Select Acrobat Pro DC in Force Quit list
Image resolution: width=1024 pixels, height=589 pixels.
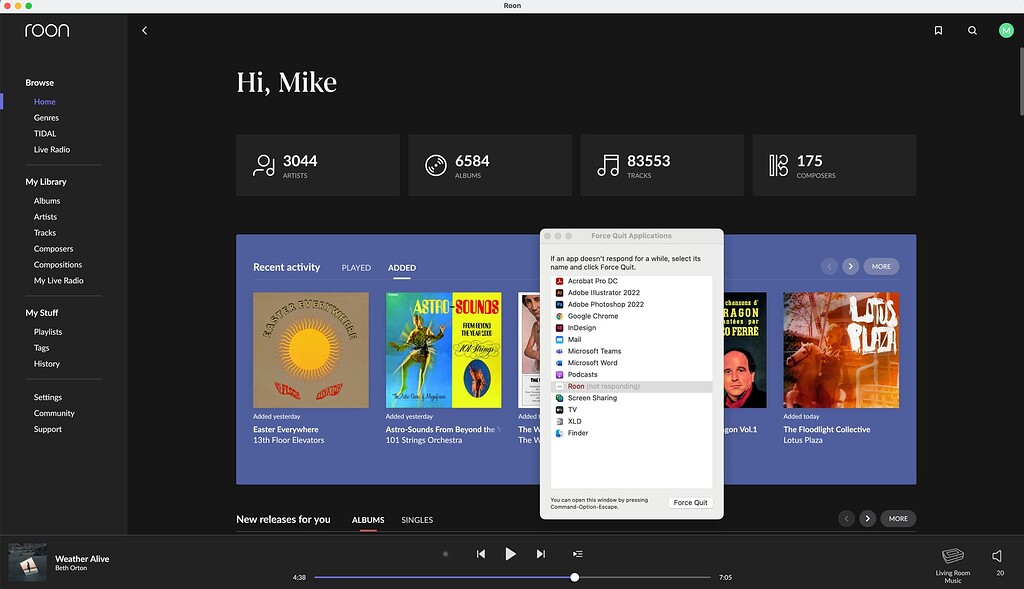point(632,281)
